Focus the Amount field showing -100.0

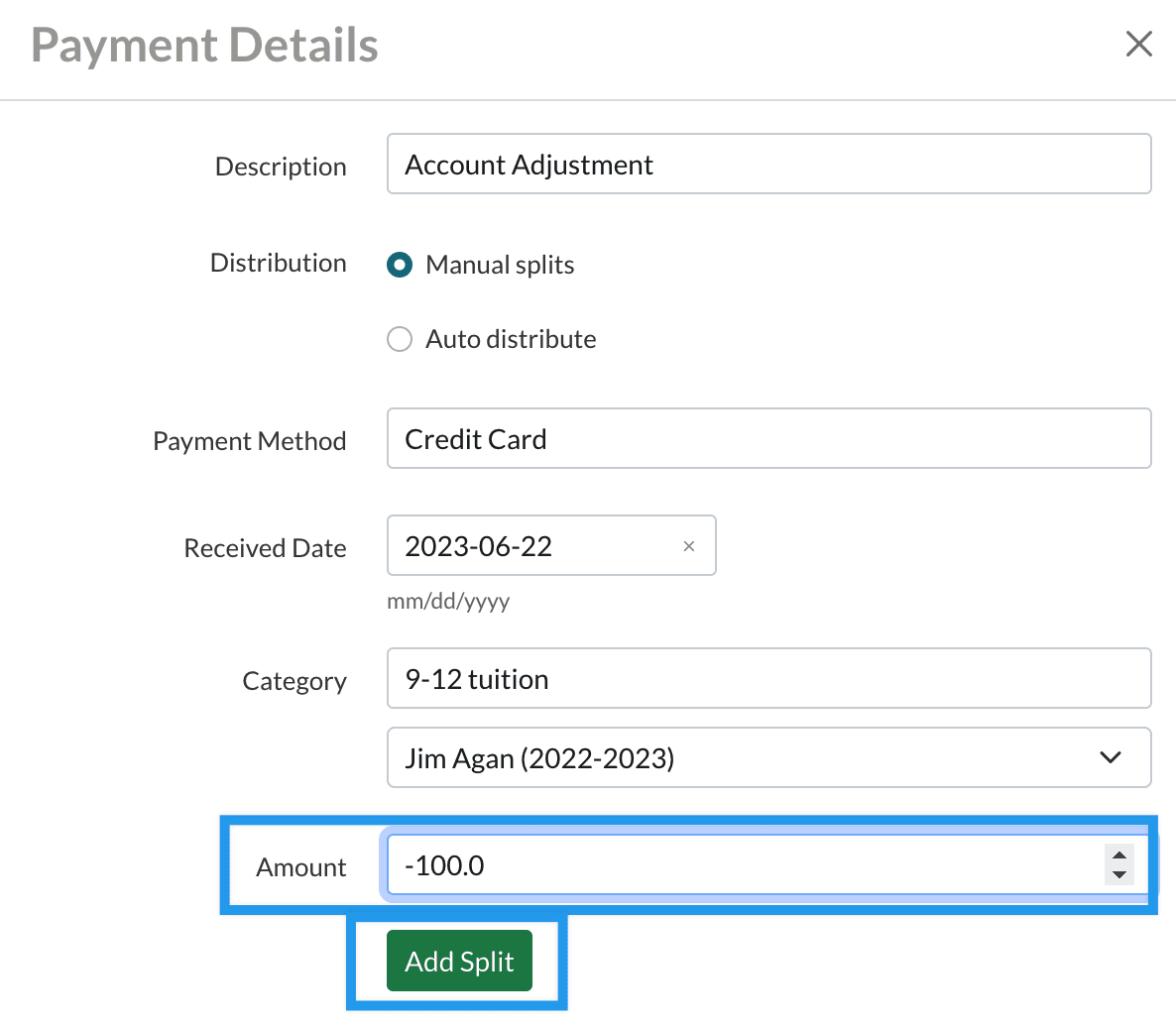744,865
